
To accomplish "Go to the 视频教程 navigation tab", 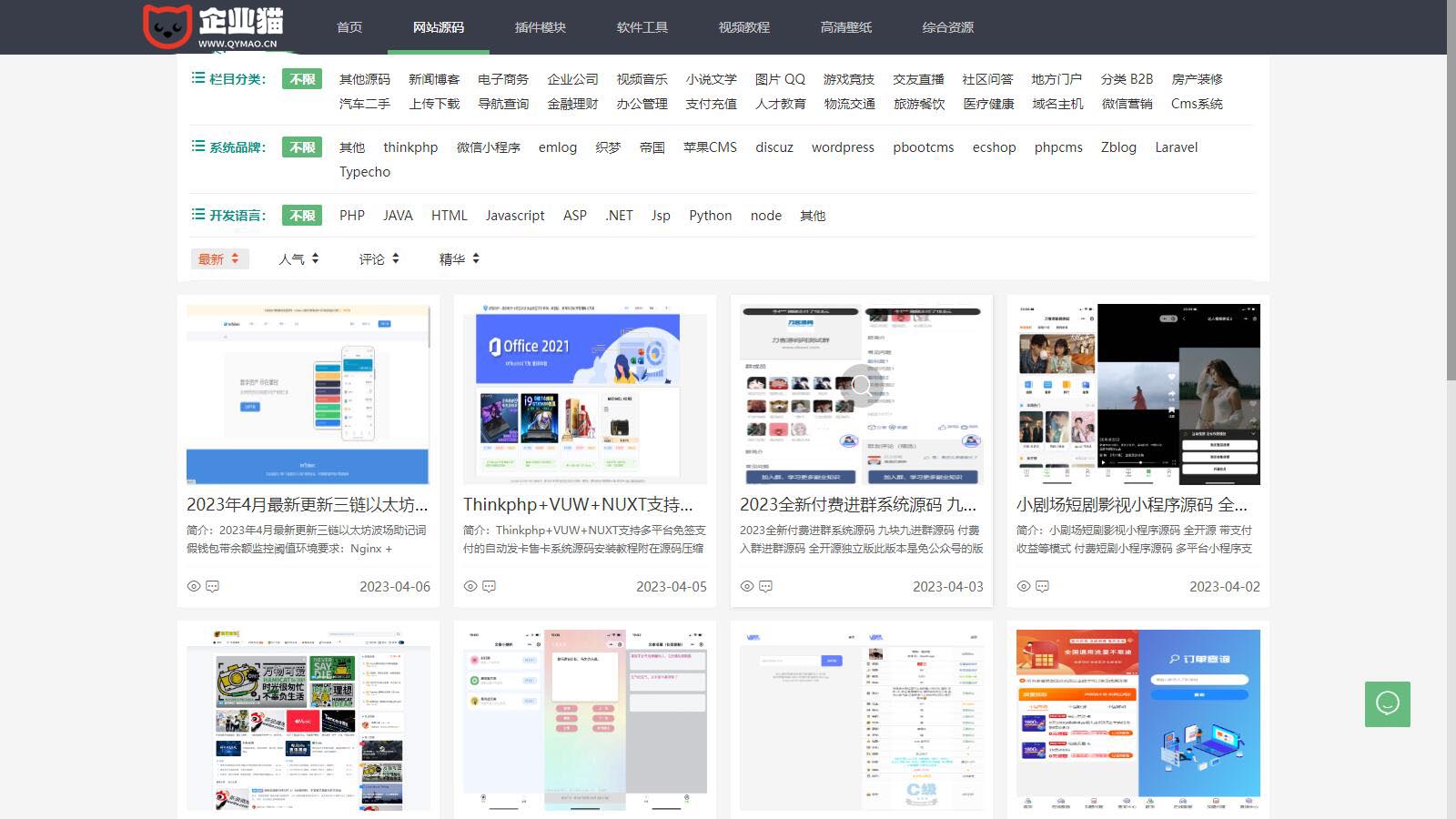I will tap(744, 27).
